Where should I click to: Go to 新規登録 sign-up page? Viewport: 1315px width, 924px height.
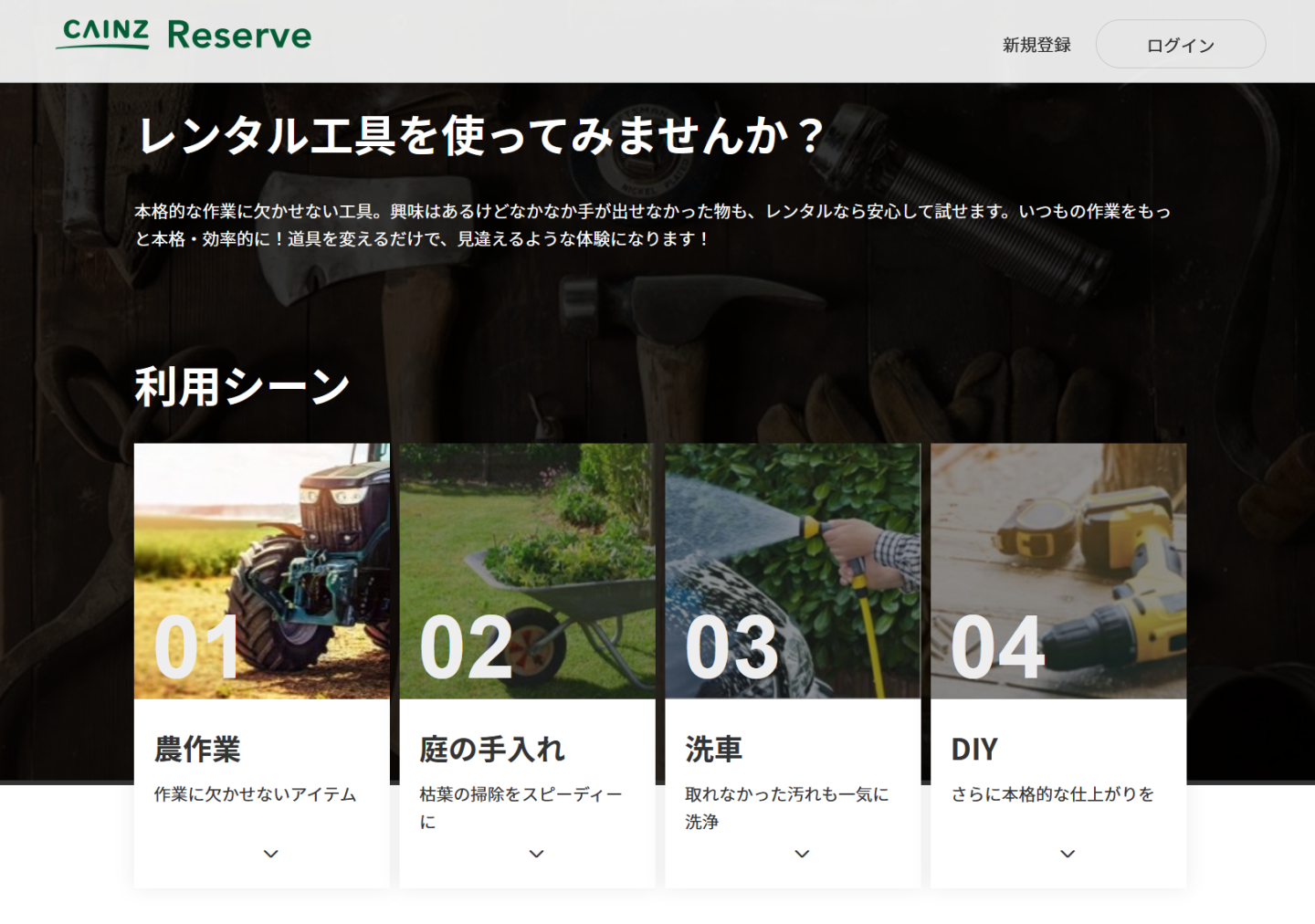click(1036, 45)
